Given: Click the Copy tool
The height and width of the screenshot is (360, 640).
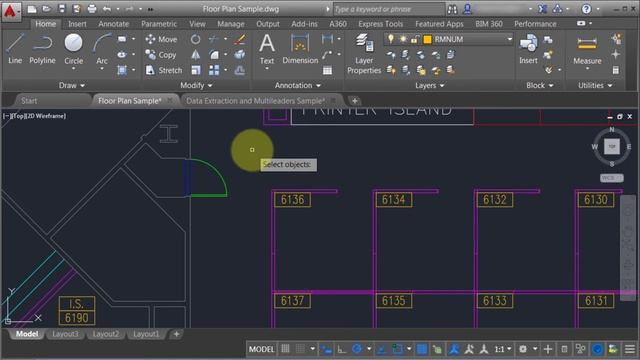Looking at the screenshot, I should 162,55.
